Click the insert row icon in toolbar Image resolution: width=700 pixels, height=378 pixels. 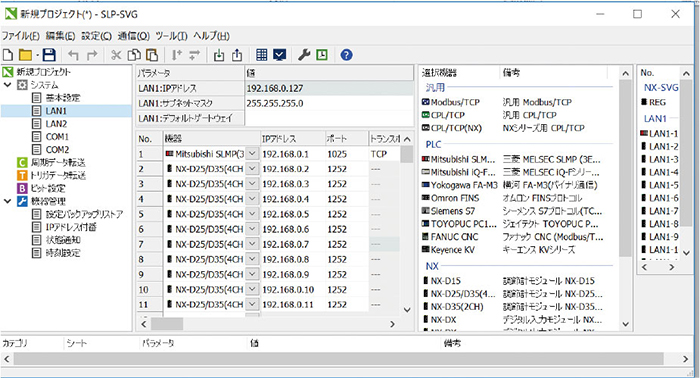(177, 55)
